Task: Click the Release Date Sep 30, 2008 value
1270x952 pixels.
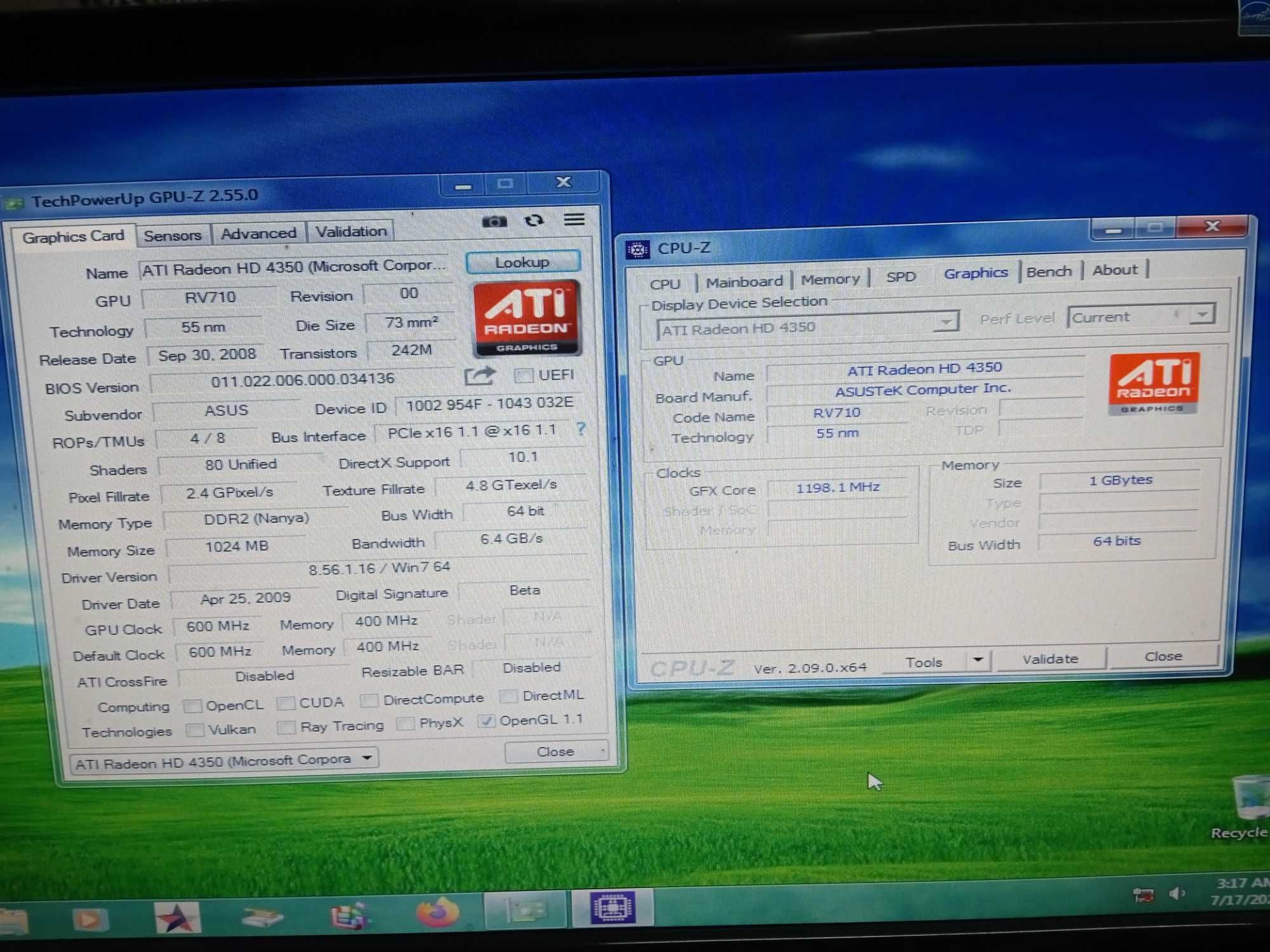Action: pyautogui.click(x=207, y=355)
